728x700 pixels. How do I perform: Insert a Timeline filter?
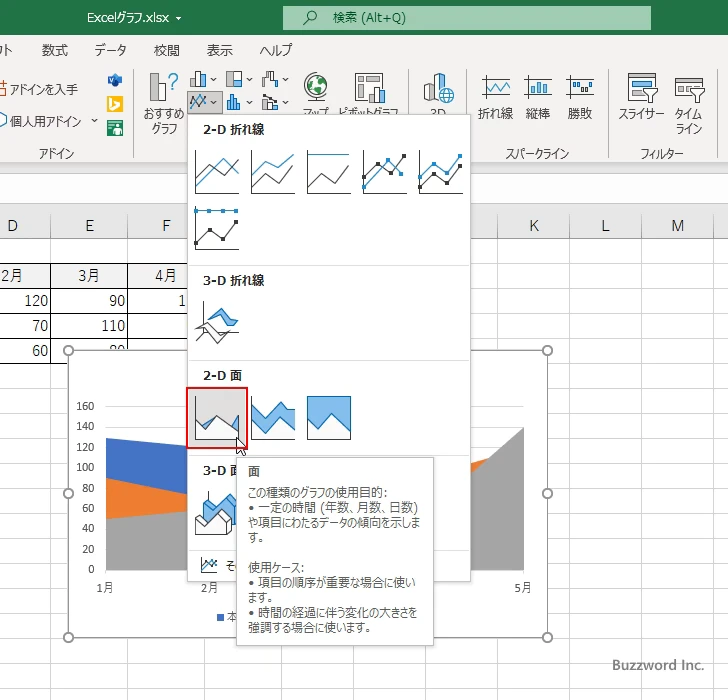click(689, 104)
